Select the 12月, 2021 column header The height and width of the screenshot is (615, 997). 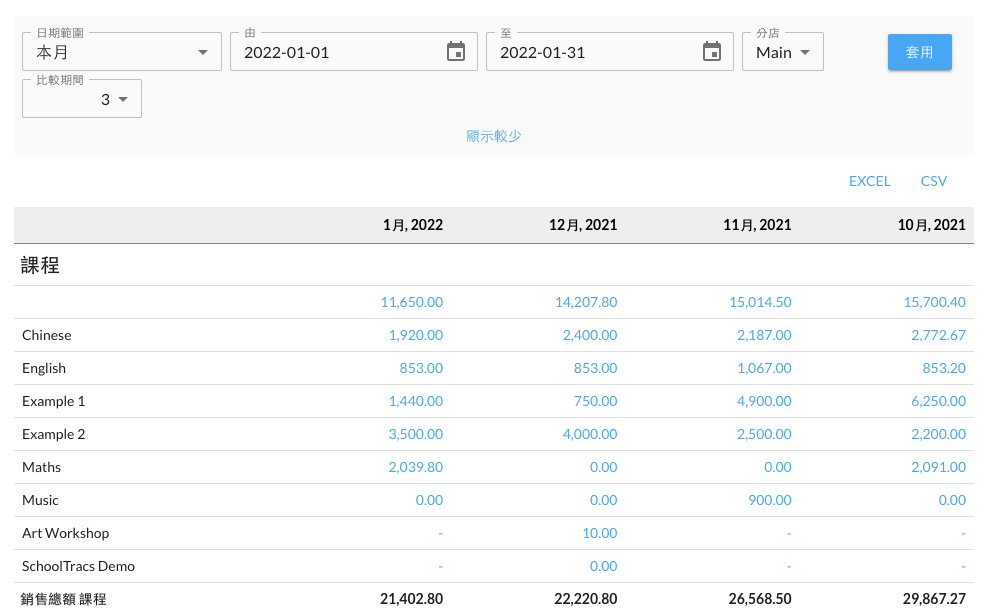click(x=583, y=225)
